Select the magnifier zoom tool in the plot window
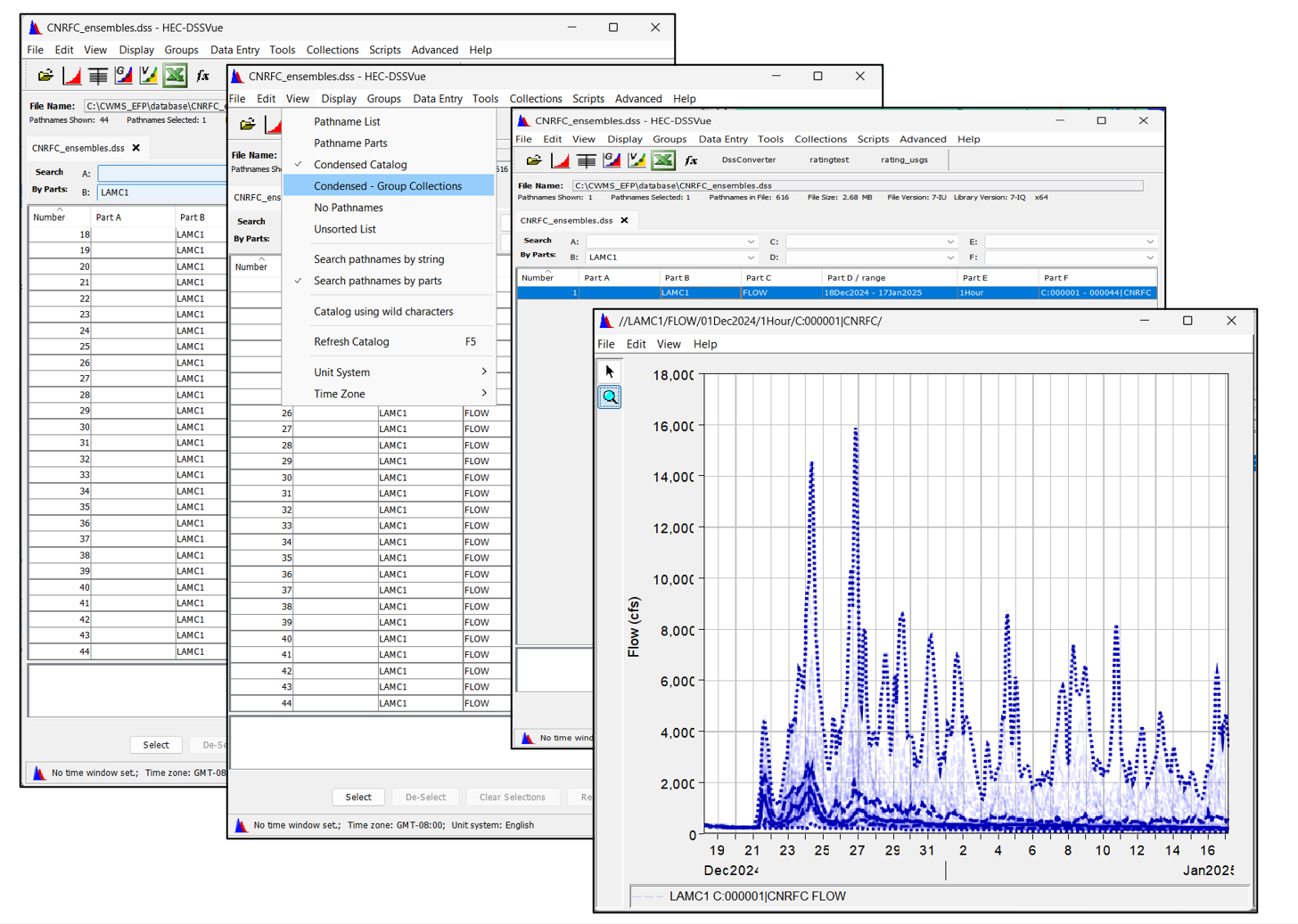The height and width of the screenshot is (924, 1298). point(610,397)
